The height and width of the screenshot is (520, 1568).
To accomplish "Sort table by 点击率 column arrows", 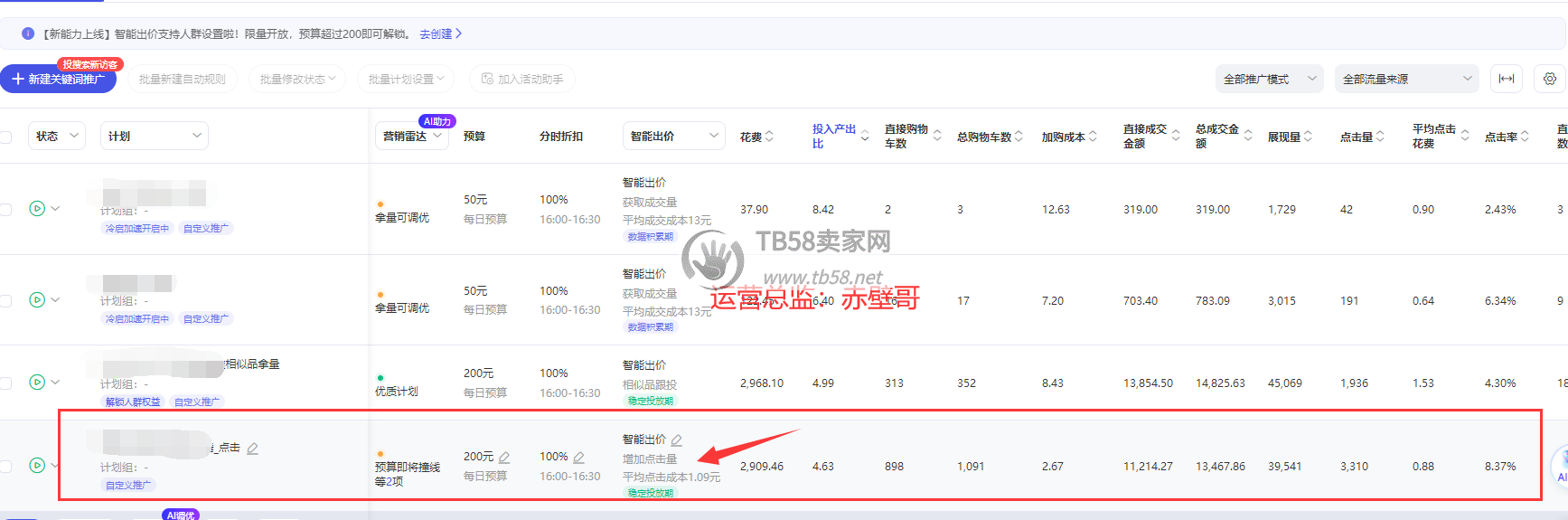I will [x=1525, y=137].
